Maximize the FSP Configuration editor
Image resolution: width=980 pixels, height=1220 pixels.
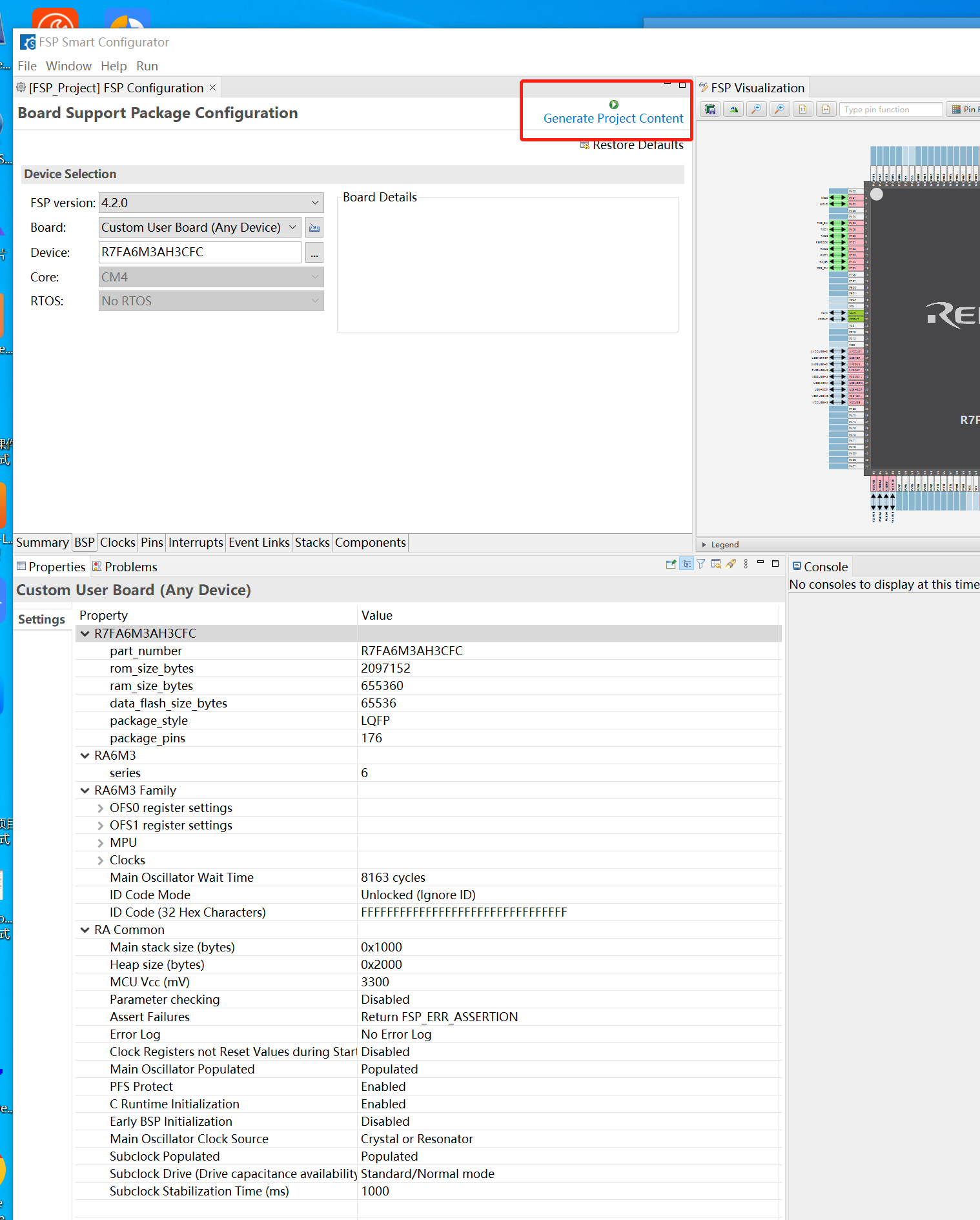point(682,85)
